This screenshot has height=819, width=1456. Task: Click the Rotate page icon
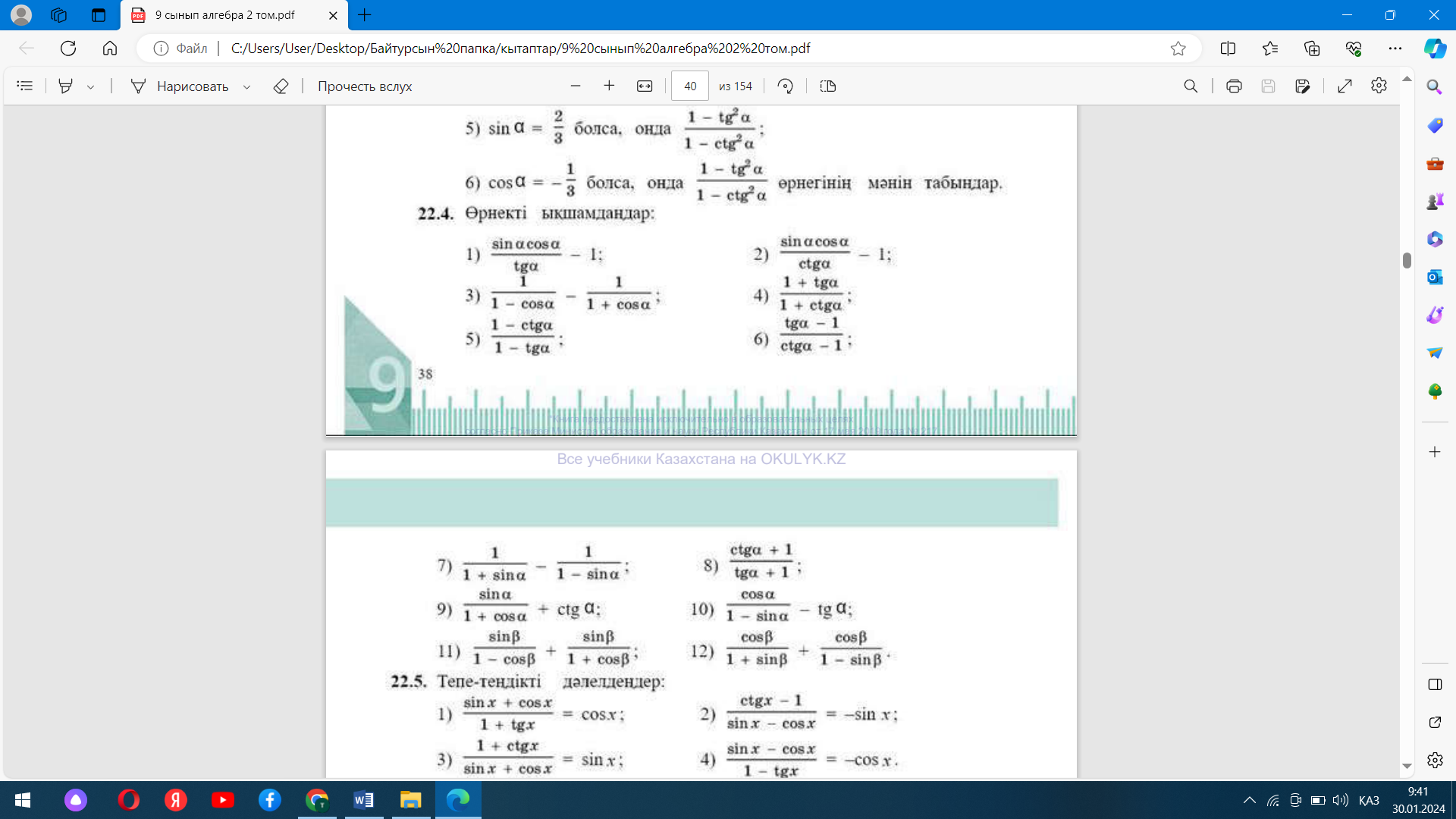coord(786,86)
